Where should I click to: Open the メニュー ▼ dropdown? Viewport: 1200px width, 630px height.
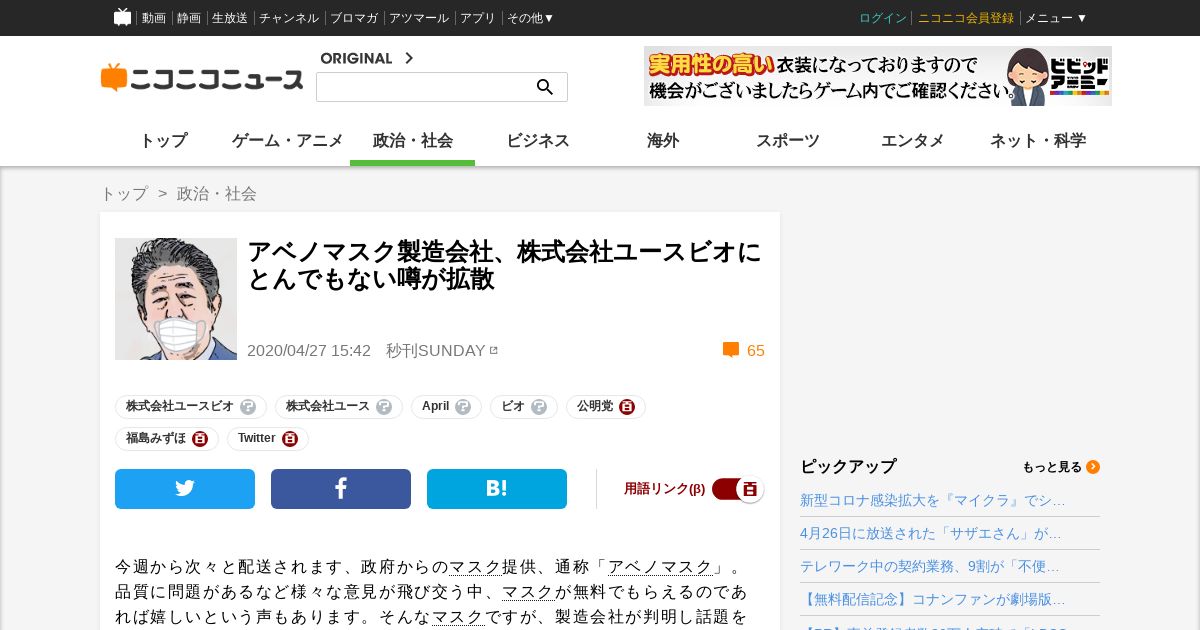pos(1056,18)
